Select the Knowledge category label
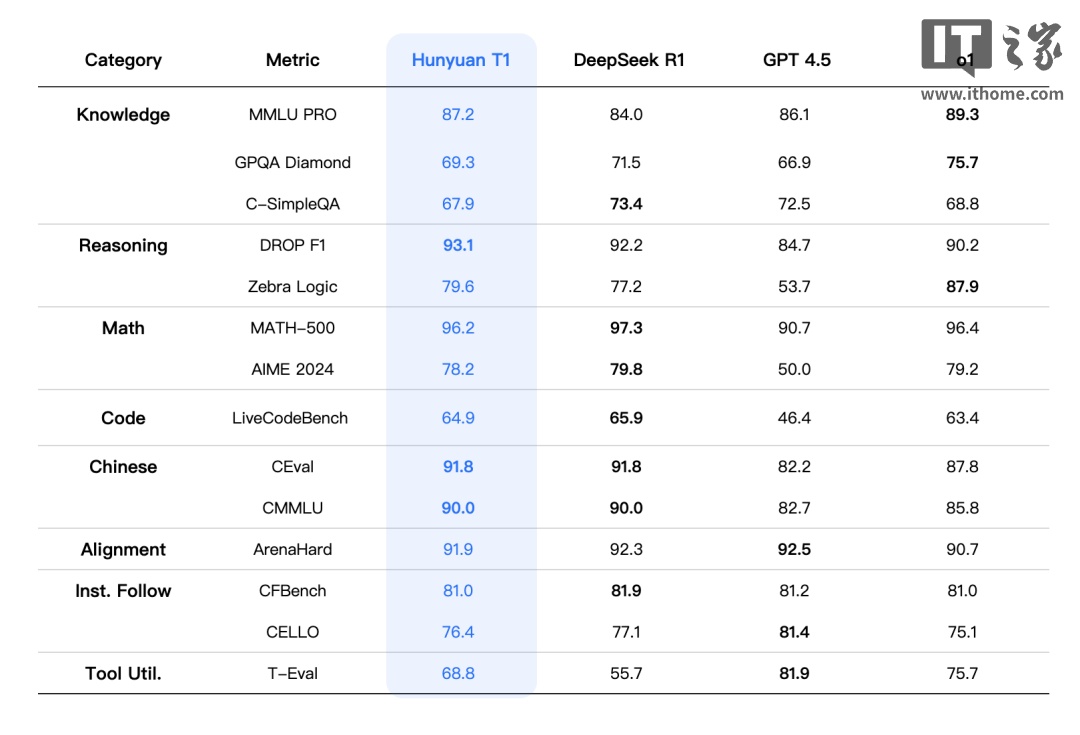This screenshot has height=735, width=1080. 123,115
